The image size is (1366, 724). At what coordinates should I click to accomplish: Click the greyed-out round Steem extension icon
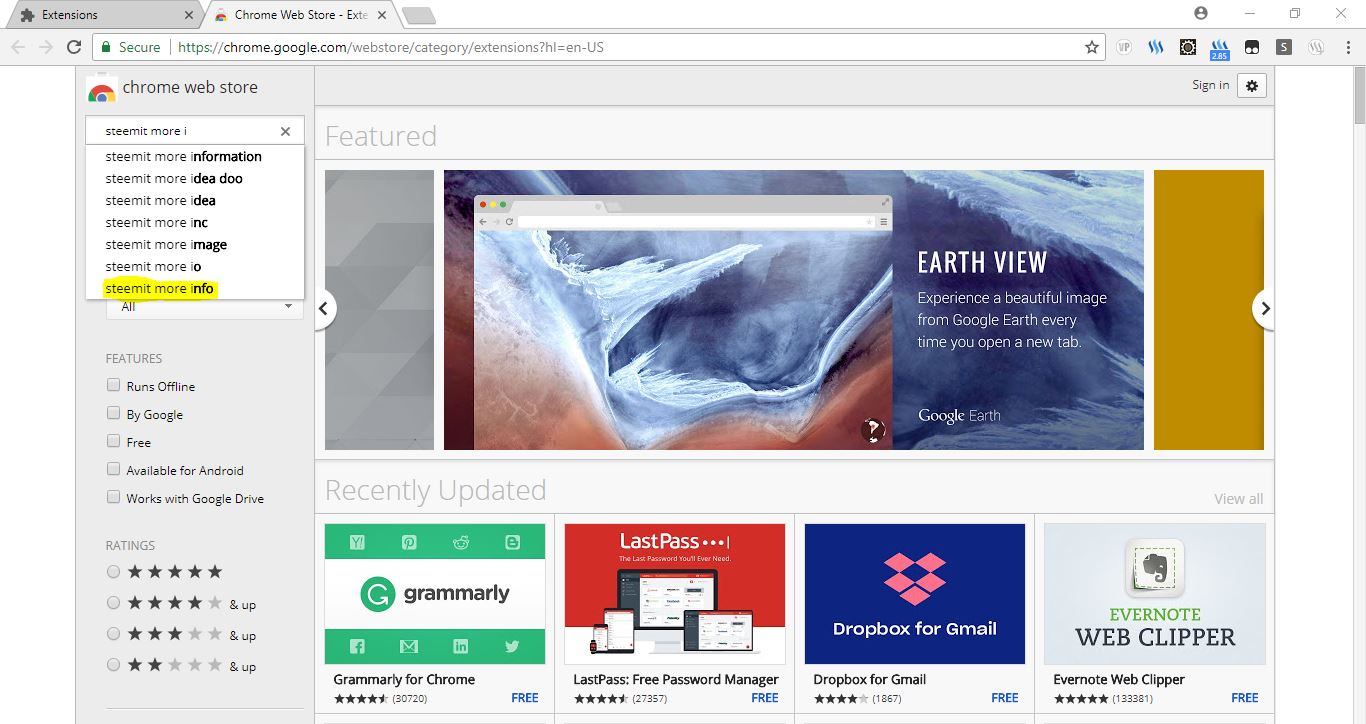(1317, 47)
